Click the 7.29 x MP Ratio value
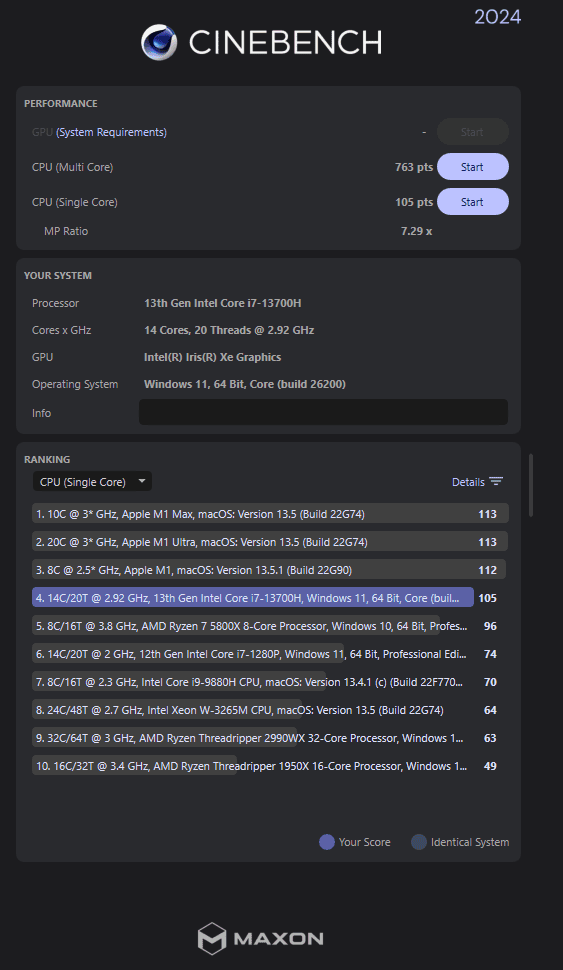 tap(416, 231)
